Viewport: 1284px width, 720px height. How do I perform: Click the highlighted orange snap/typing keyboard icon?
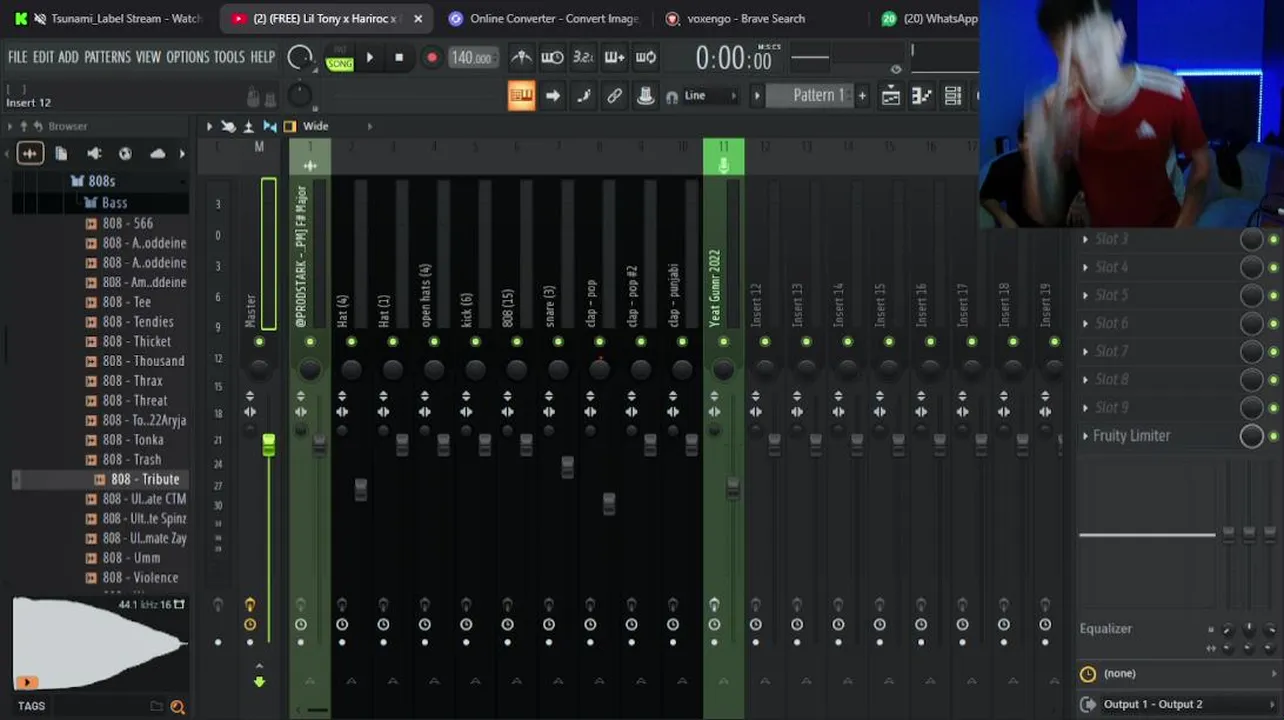click(521, 95)
